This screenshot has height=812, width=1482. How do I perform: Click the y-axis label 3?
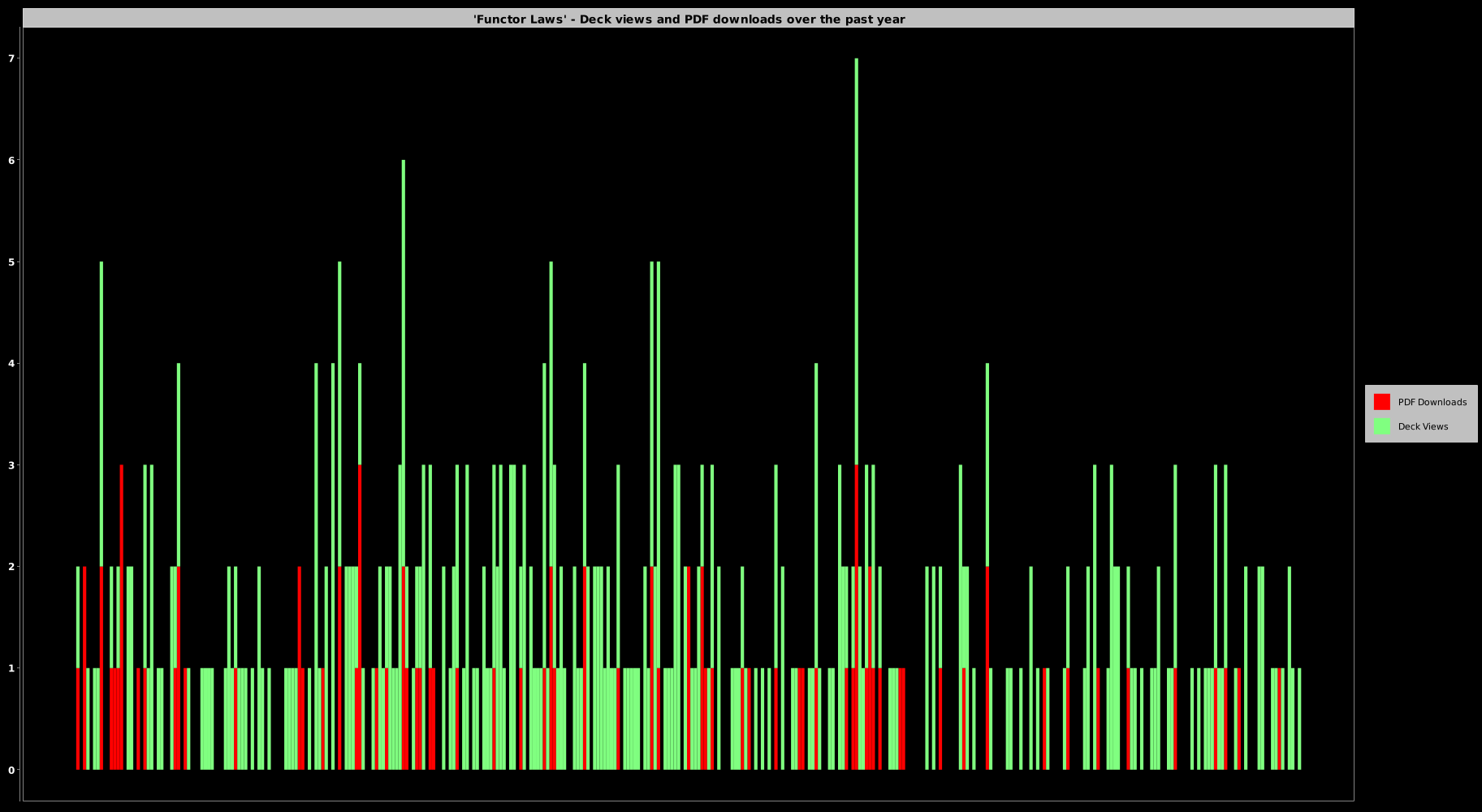[11, 465]
